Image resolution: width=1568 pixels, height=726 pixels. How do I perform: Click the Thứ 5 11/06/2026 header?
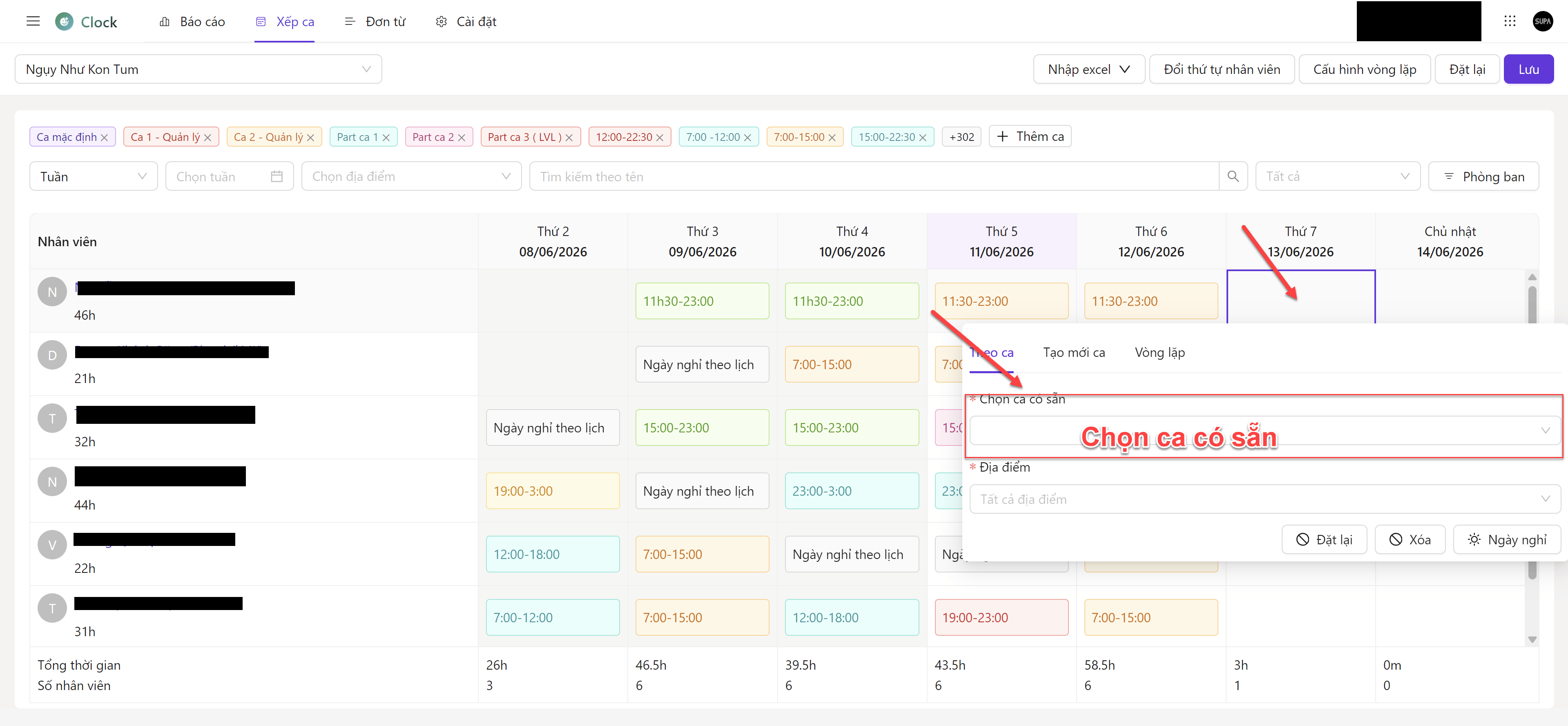click(x=1001, y=242)
